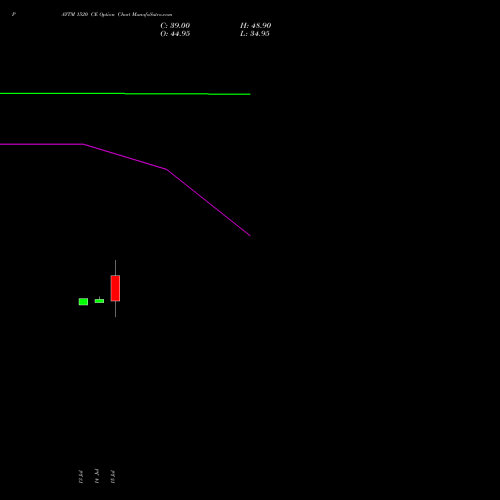Click the low value L: 34.95
This screenshot has height=500, width=500.
click(255, 34)
